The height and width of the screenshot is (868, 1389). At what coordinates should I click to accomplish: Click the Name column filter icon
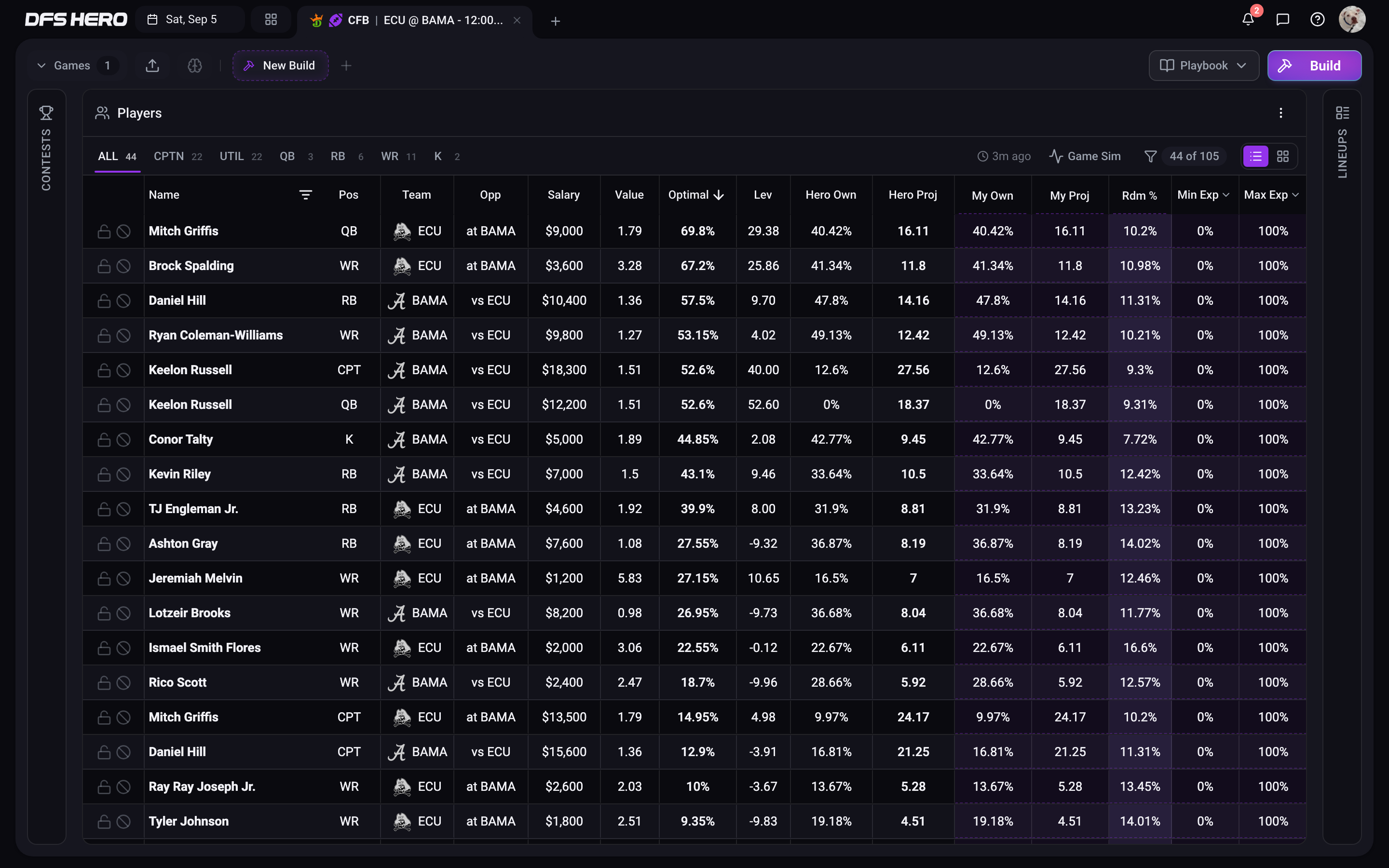[305, 195]
